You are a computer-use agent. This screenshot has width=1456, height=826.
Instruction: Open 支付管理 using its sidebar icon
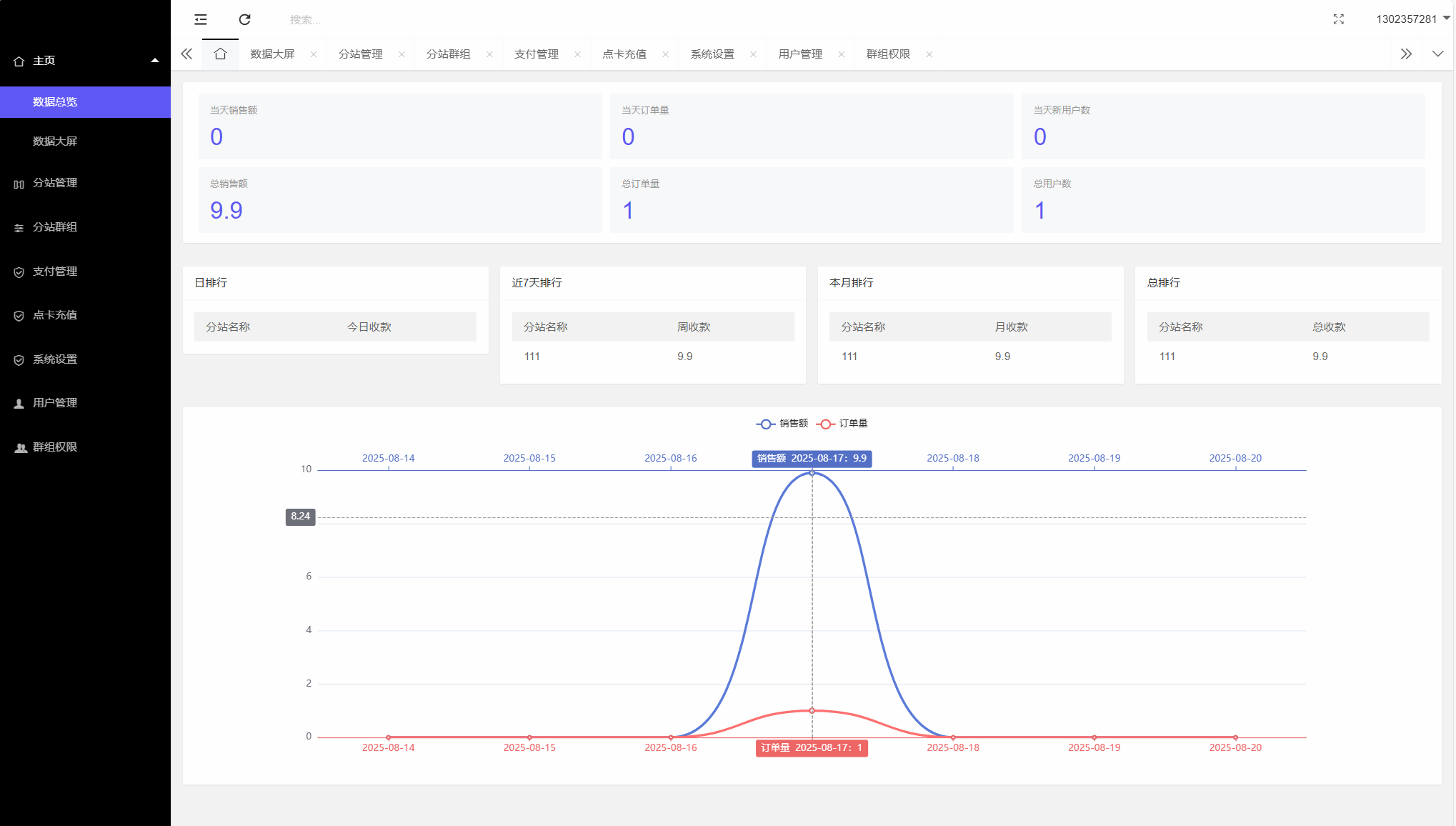coord(19,272)
